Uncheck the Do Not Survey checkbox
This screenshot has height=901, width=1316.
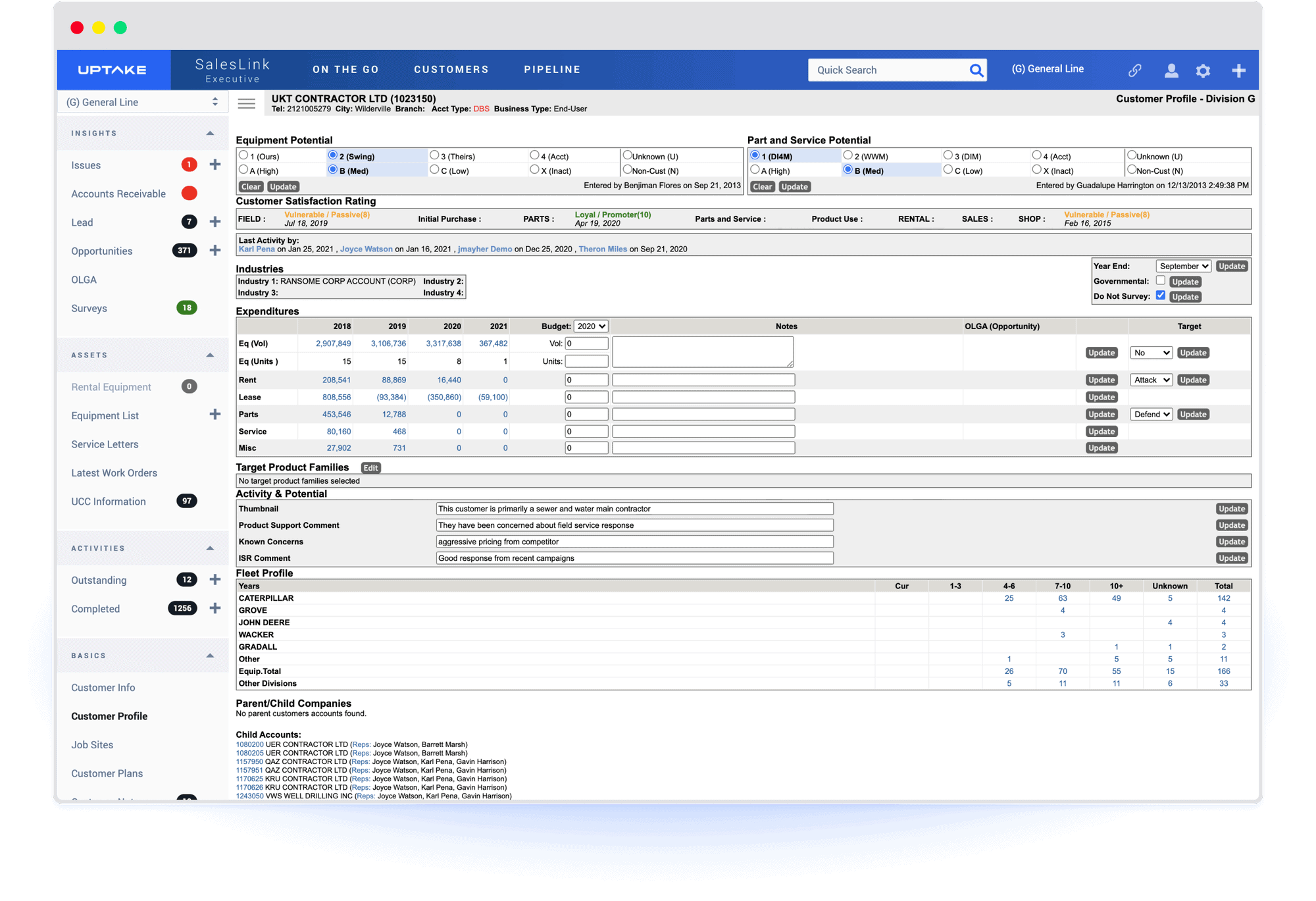(x=1161, y=296)
